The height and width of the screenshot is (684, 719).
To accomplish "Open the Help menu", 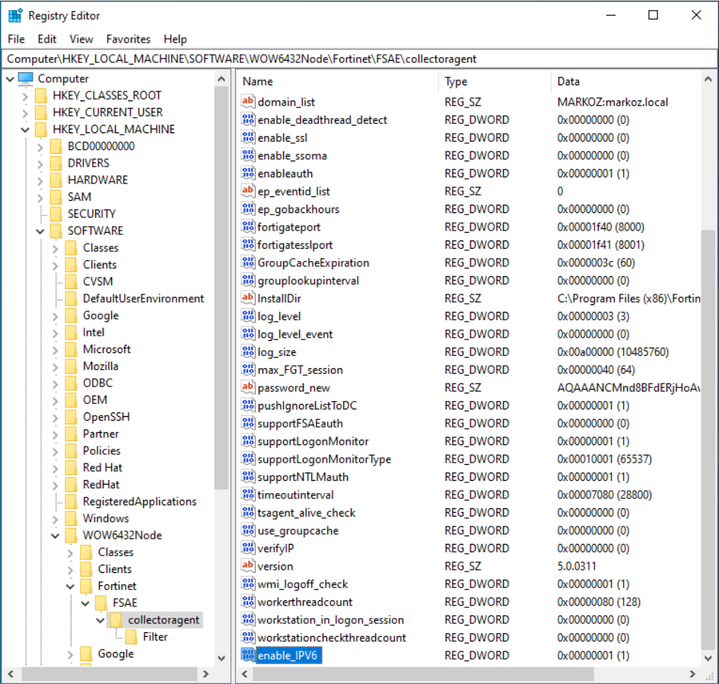I will click(x=175, y=39).
